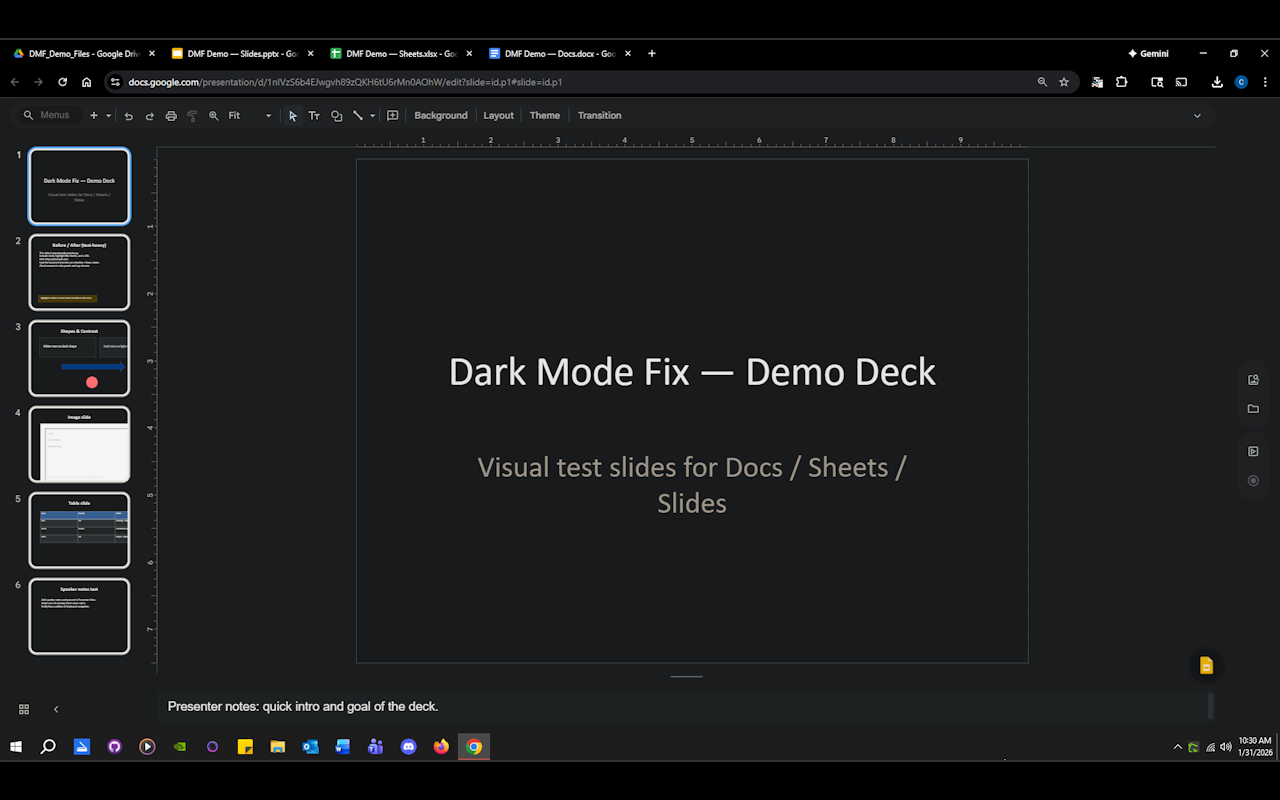Open the Theme panel
The height and width of the screenshot is (800, 1280).
pos(545,116)
